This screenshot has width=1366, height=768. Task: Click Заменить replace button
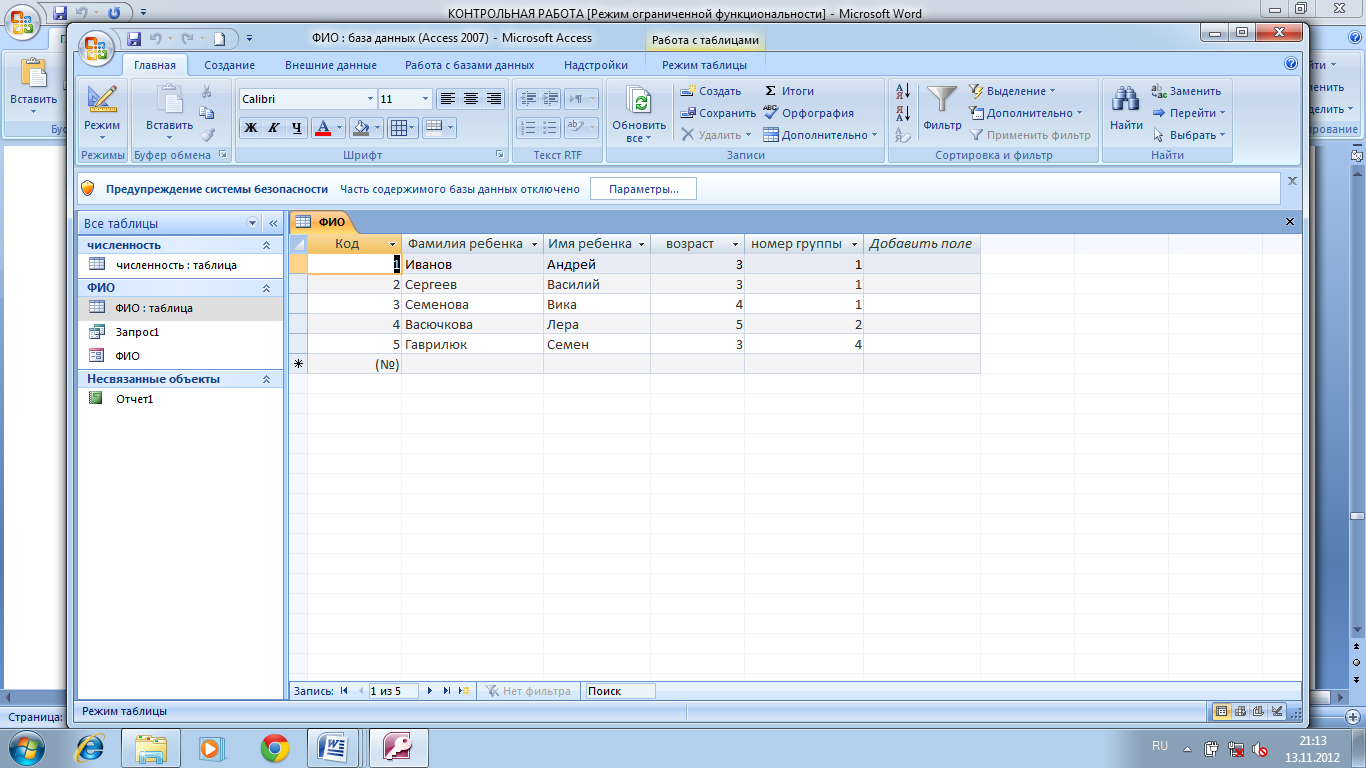click(1187, 91)
